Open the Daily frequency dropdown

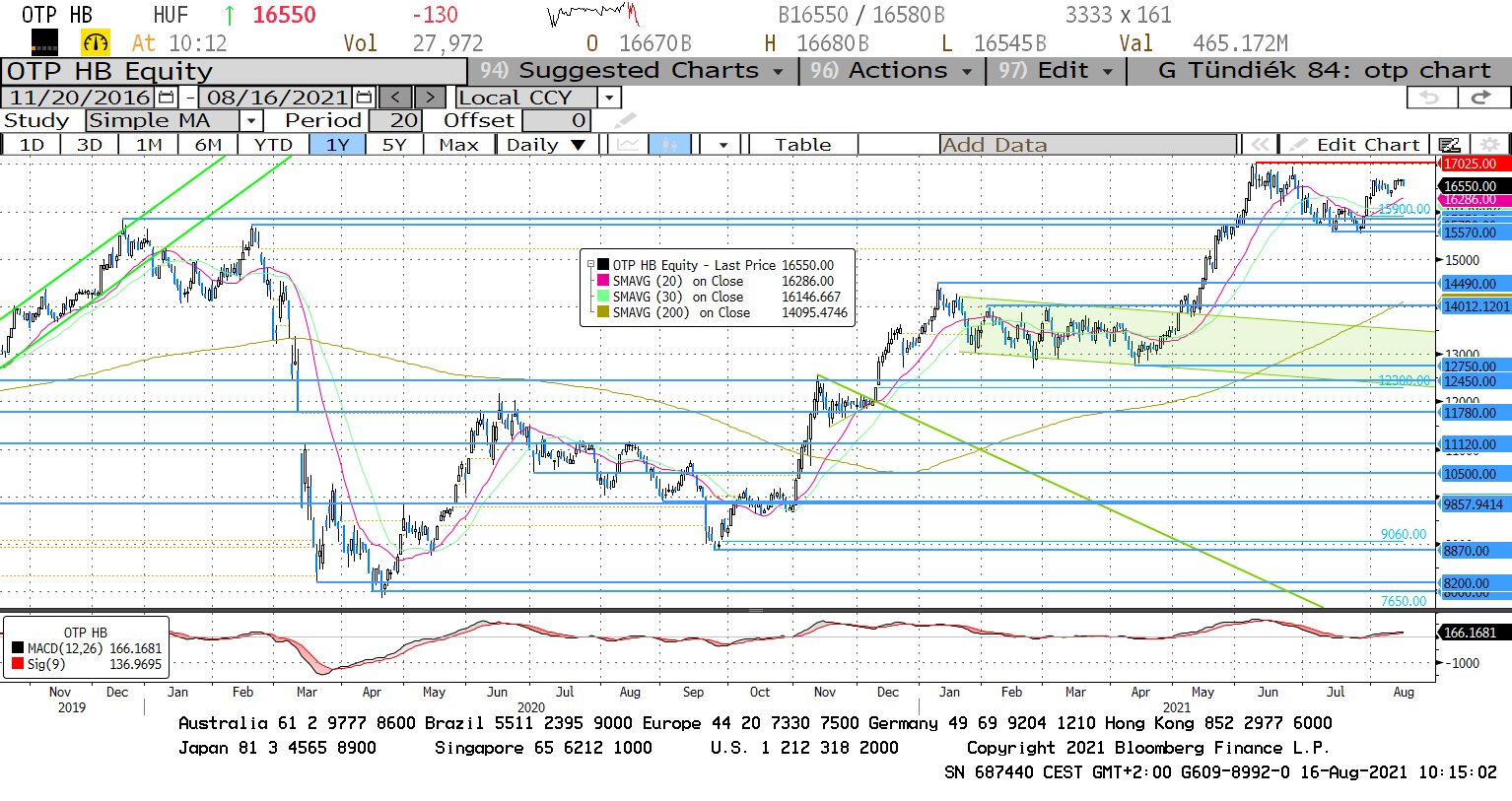(x=546, y=145)
